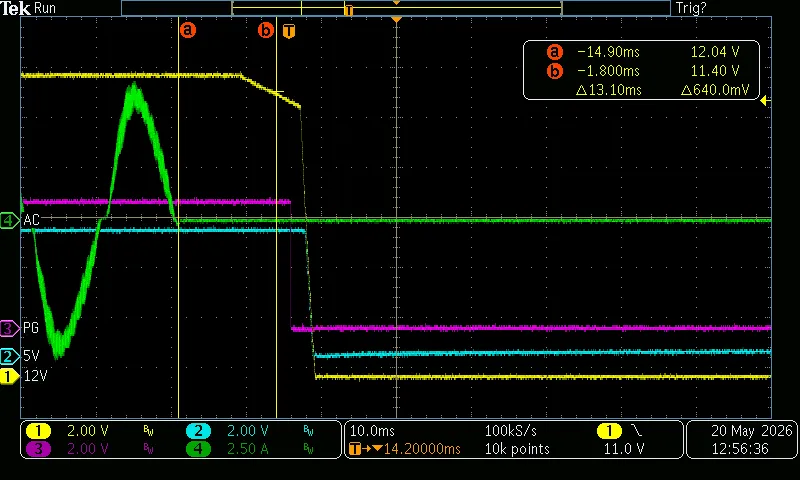
Task: Select channel 2 badge in bottom readout
Action: pyautogui.click(x=198, y=431)
